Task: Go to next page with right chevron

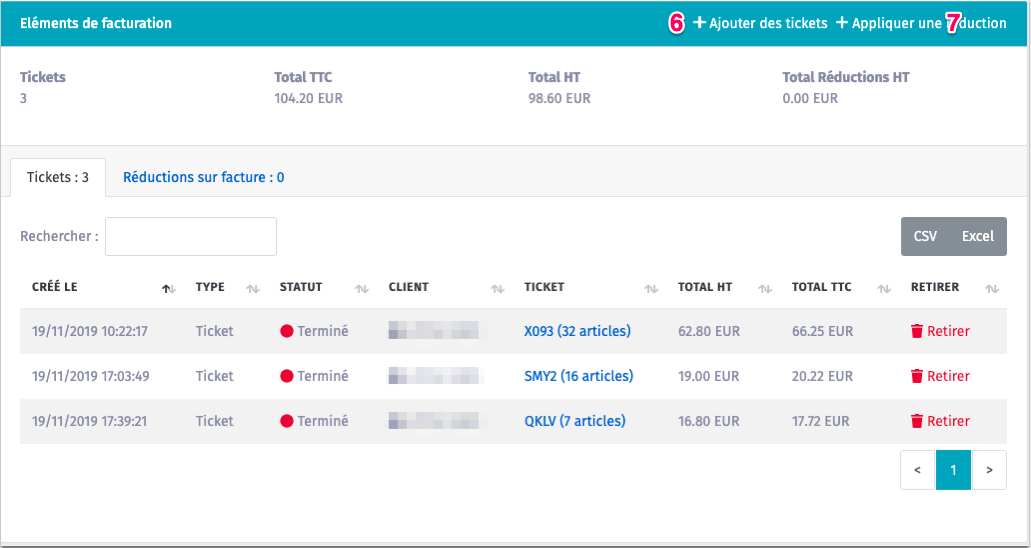Action: point(989,470)
